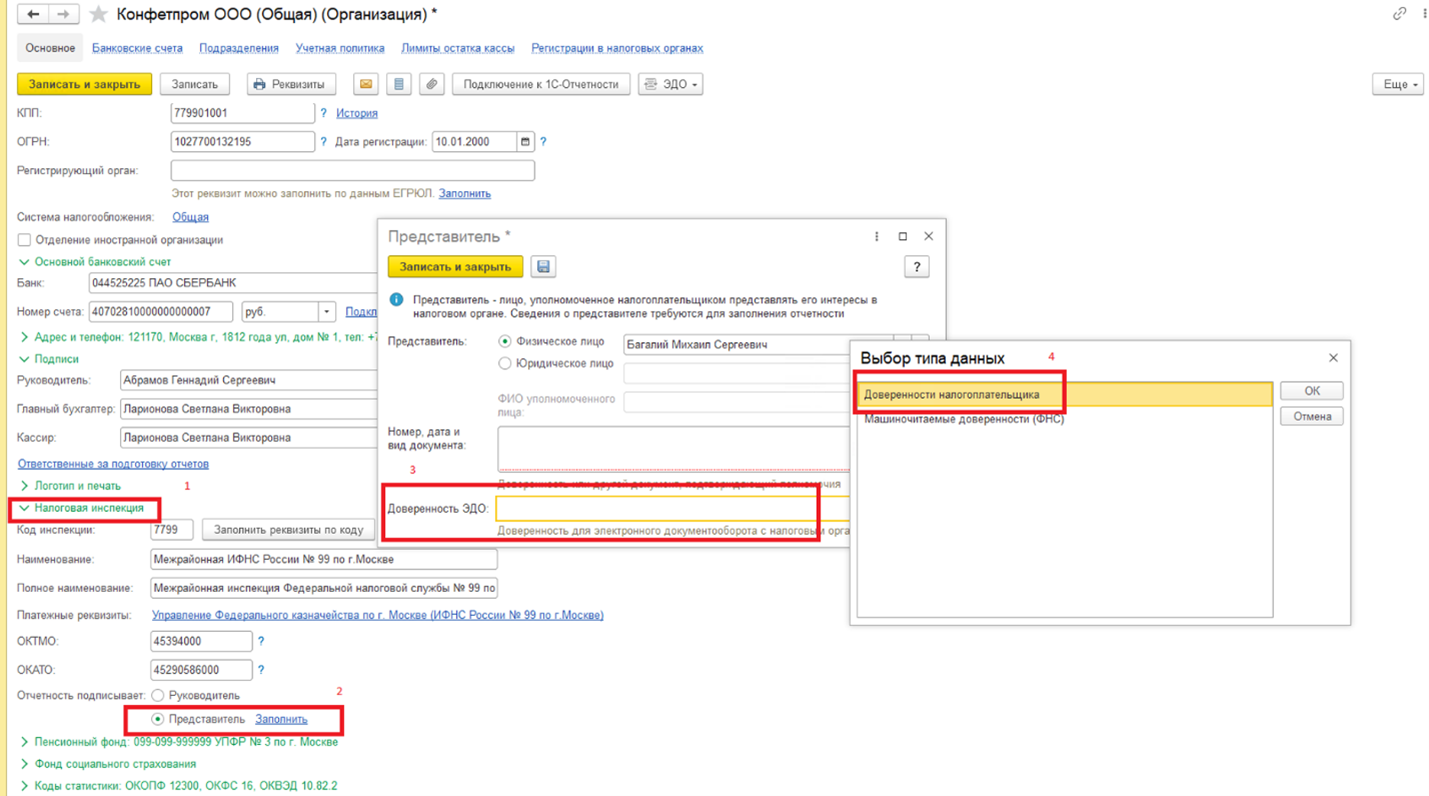Choose Юридическое лицо radio option
Image resolution: width=1429 pixels, height=796 pixels.
(x=505, y=364)
